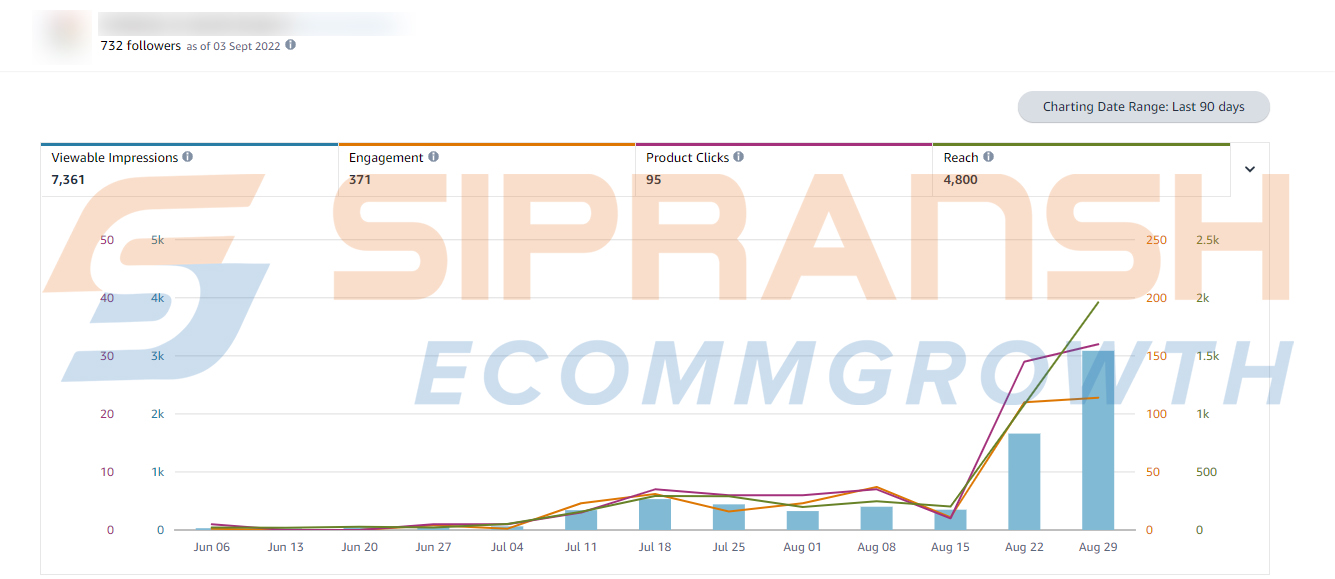The height and width of the screenshot is (579, 1335).
Task: Expand metrics panel with chevron arrow
Action: pyautogui.click(x=1249, y=169)
